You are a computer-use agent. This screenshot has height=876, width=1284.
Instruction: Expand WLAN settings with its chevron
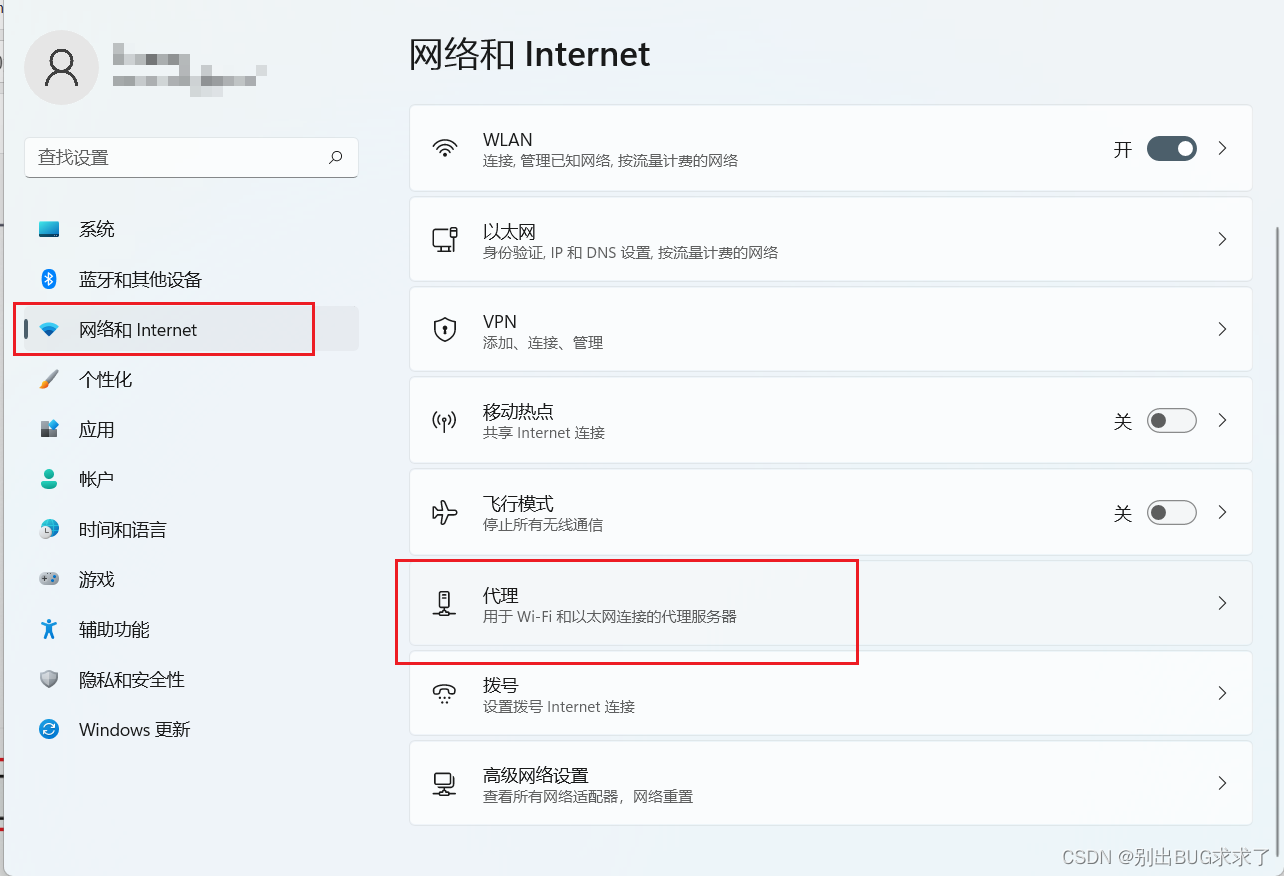pyautogui.click(x=1222, y=148)
